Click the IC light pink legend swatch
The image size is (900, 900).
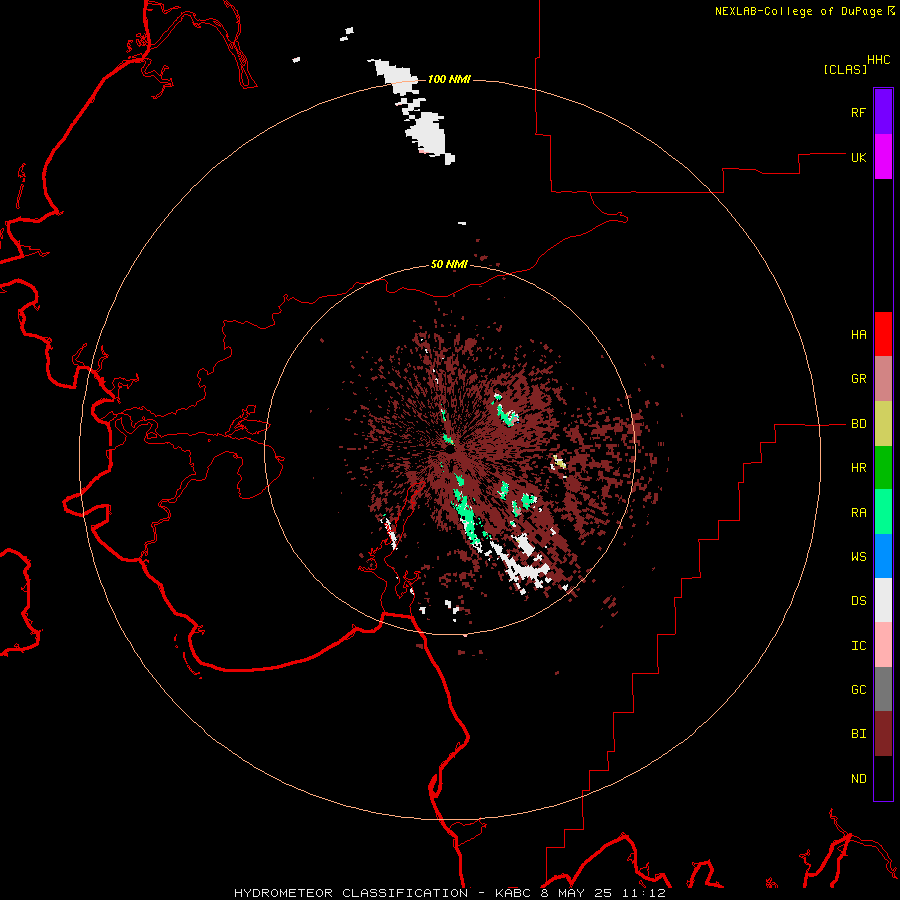tap(883, 645)
